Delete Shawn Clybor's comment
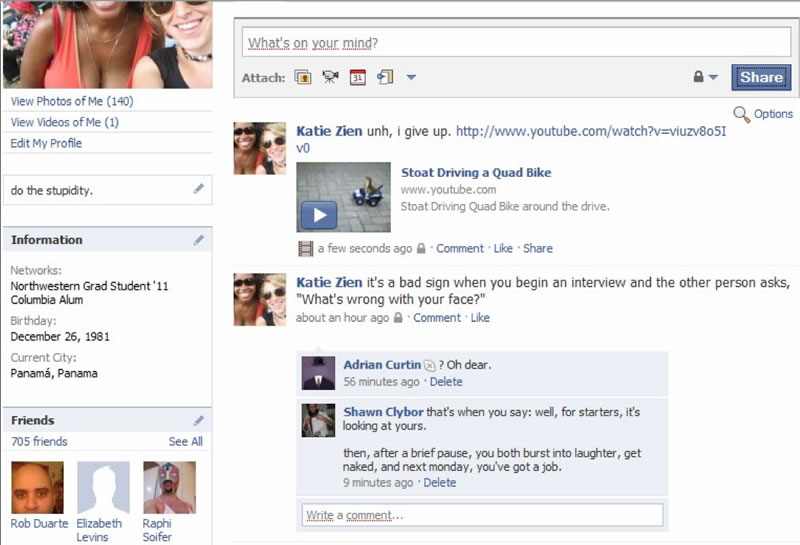 coord(440,483)
